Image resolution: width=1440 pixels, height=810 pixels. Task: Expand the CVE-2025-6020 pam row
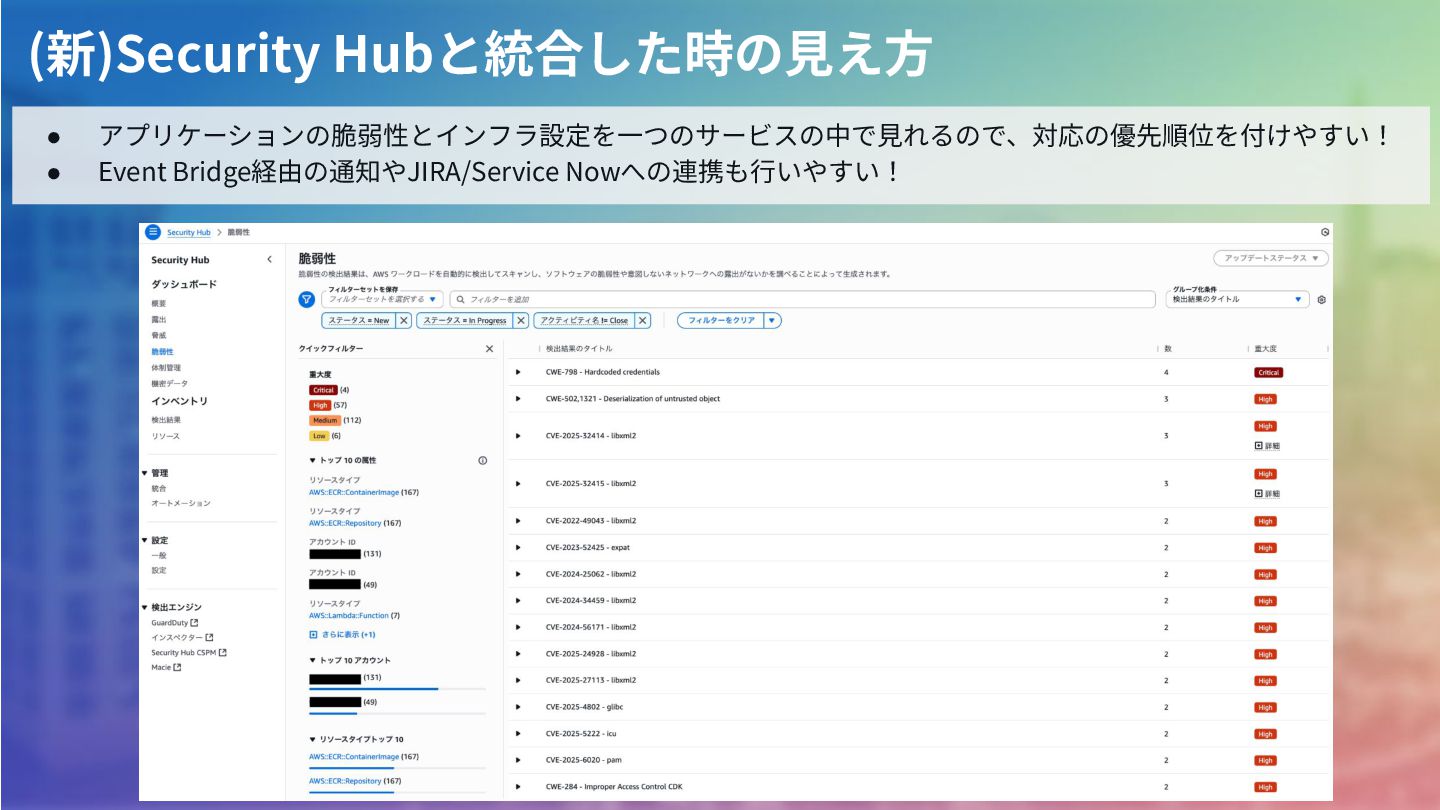(x=518, y=760)
